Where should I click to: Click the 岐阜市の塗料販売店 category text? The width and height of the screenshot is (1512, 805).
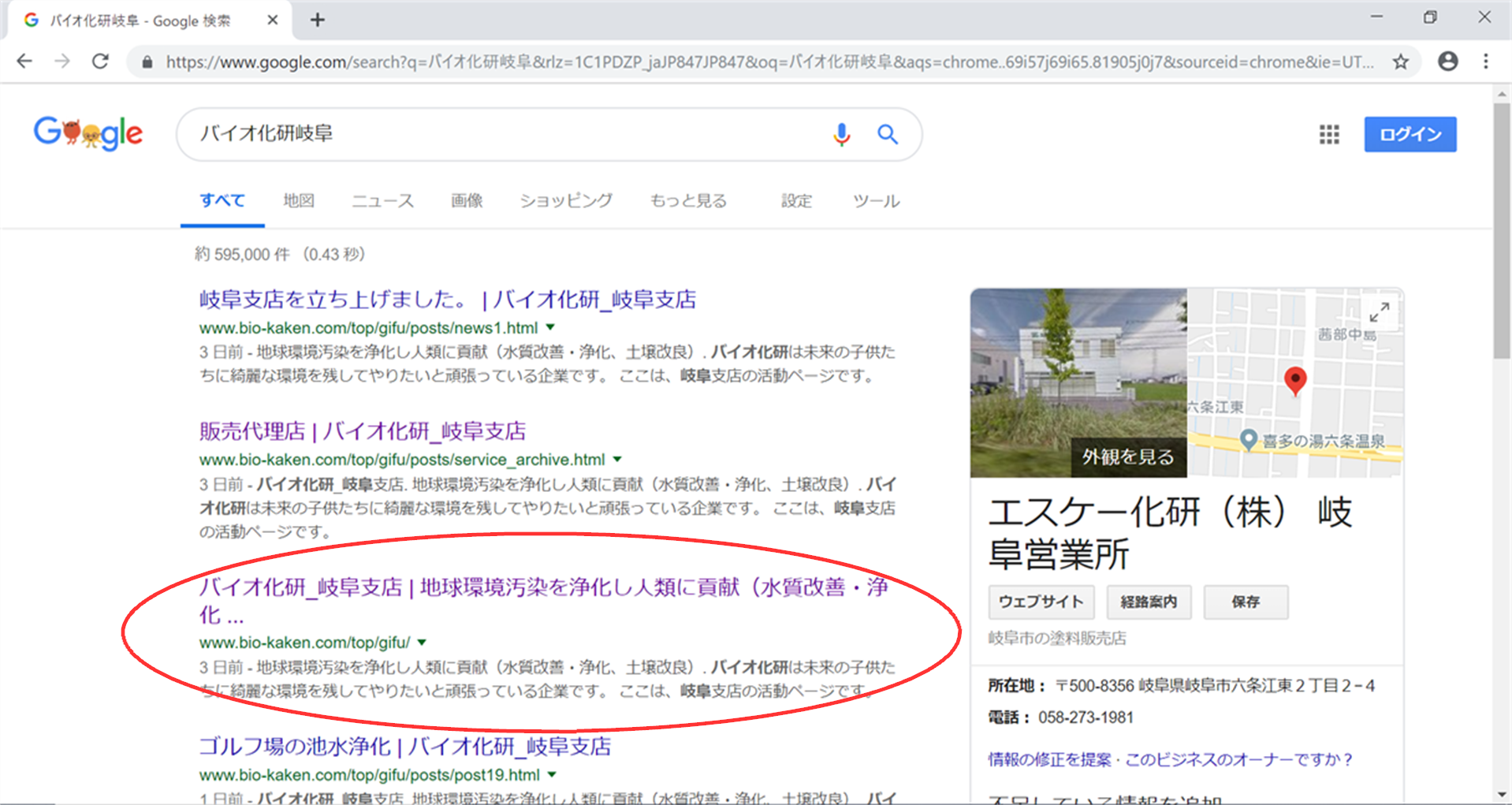click(1057, 638)
